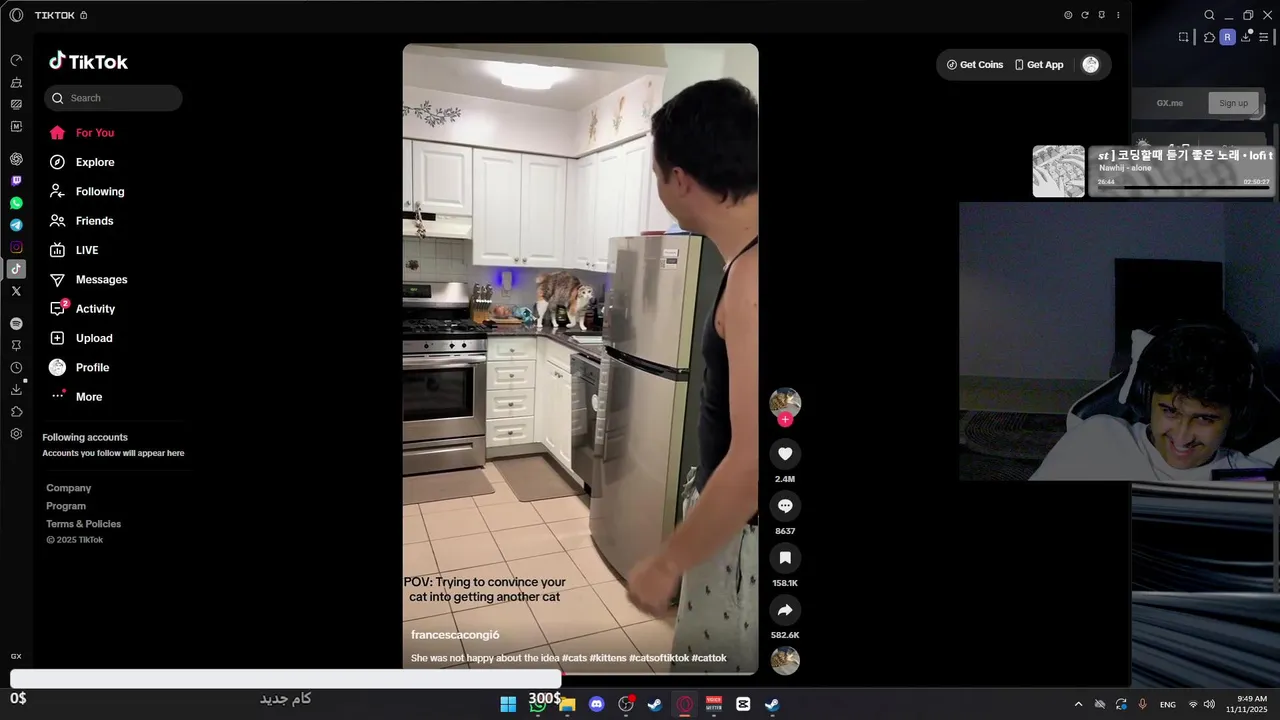Follow creator with the red plus badge
The width and height of the screenshot is (1280, 720).
tap(785, 420)
